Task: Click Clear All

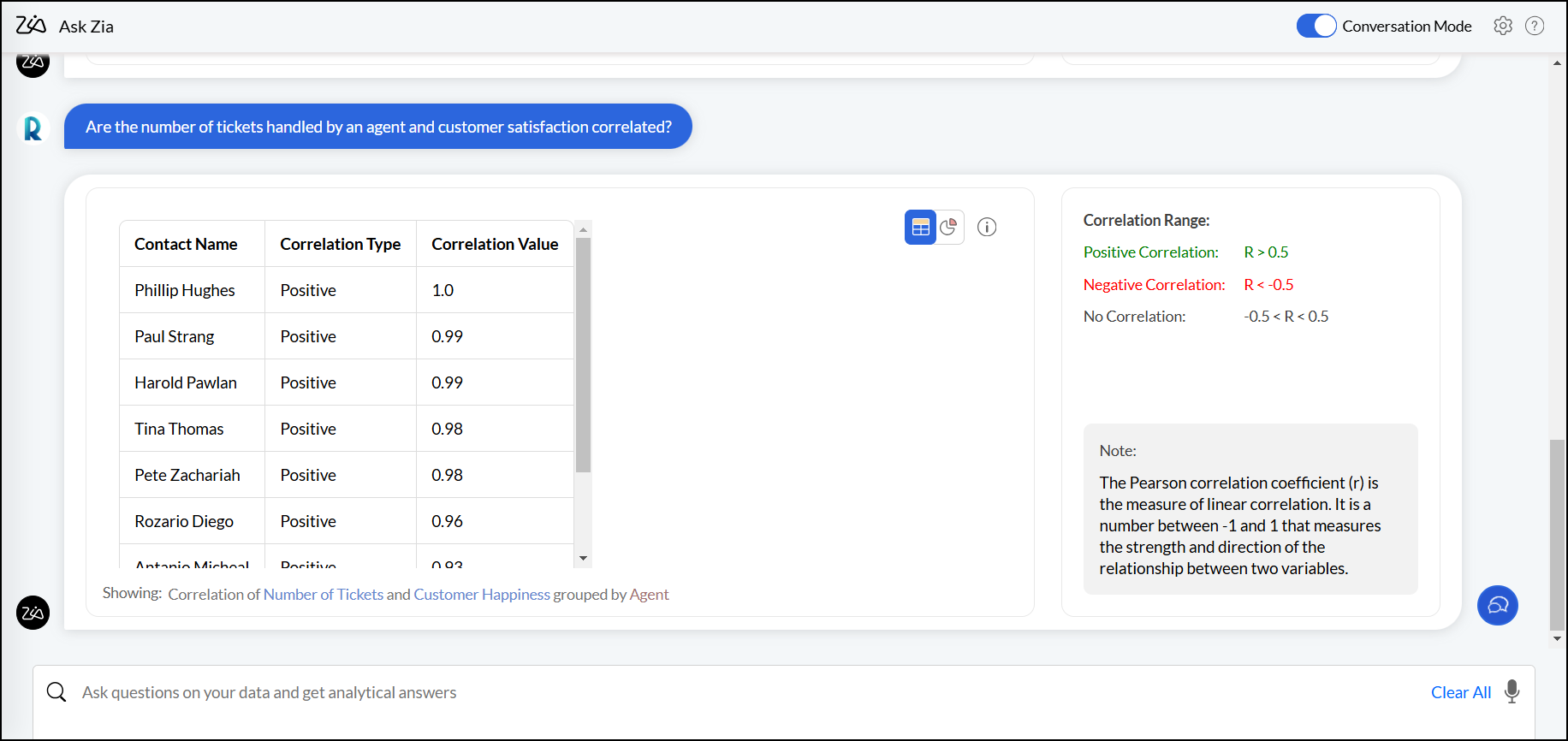Action: pyautogui.click(x=1460, y=692)
